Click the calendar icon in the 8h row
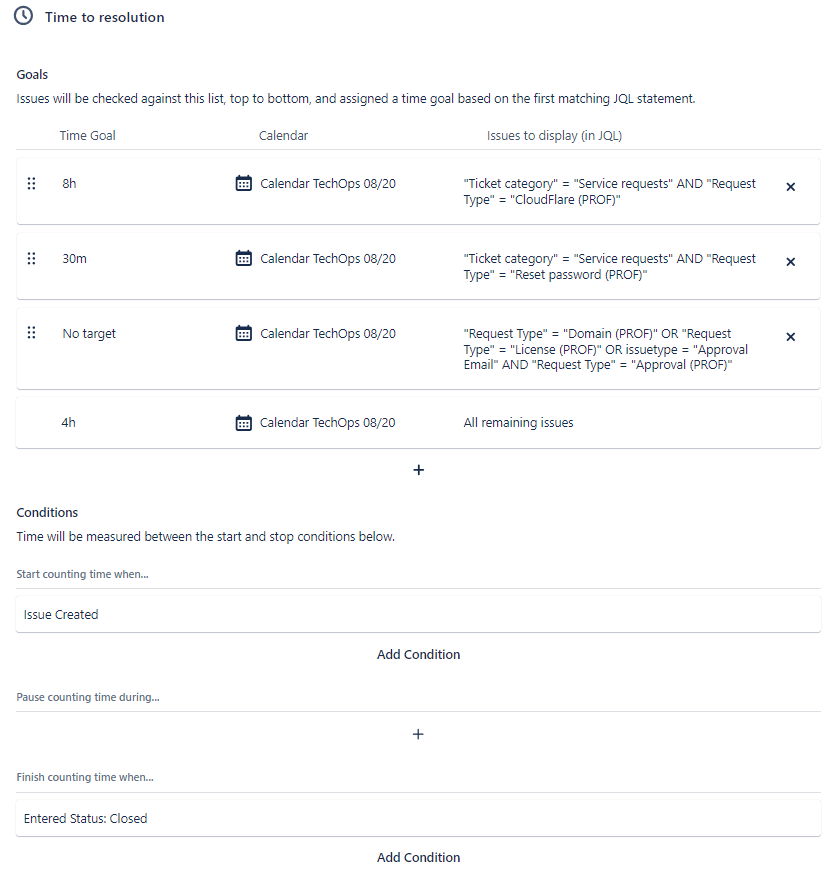 point(244,183)
